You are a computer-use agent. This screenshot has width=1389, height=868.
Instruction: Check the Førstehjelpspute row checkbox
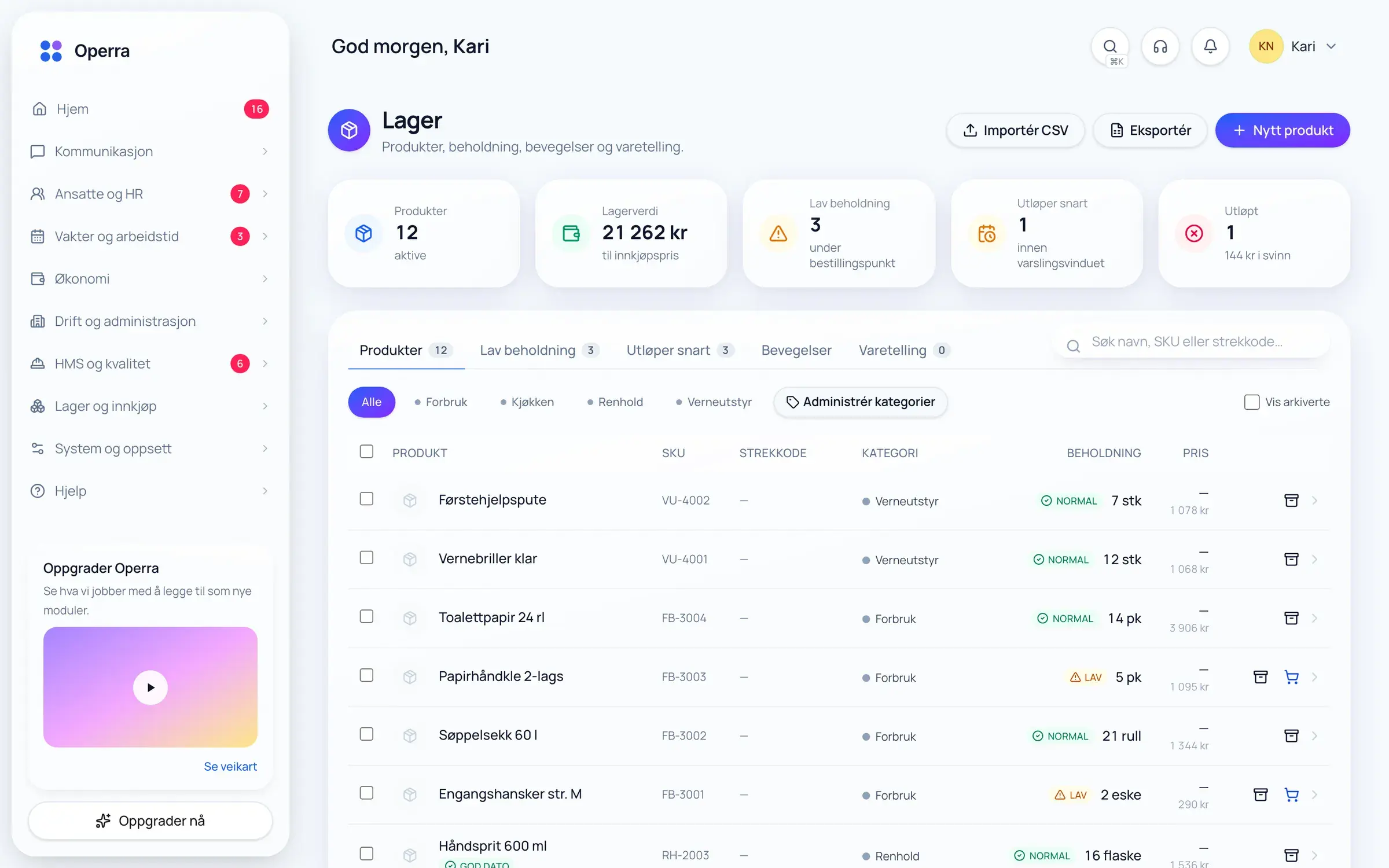(x=366, y=499)
